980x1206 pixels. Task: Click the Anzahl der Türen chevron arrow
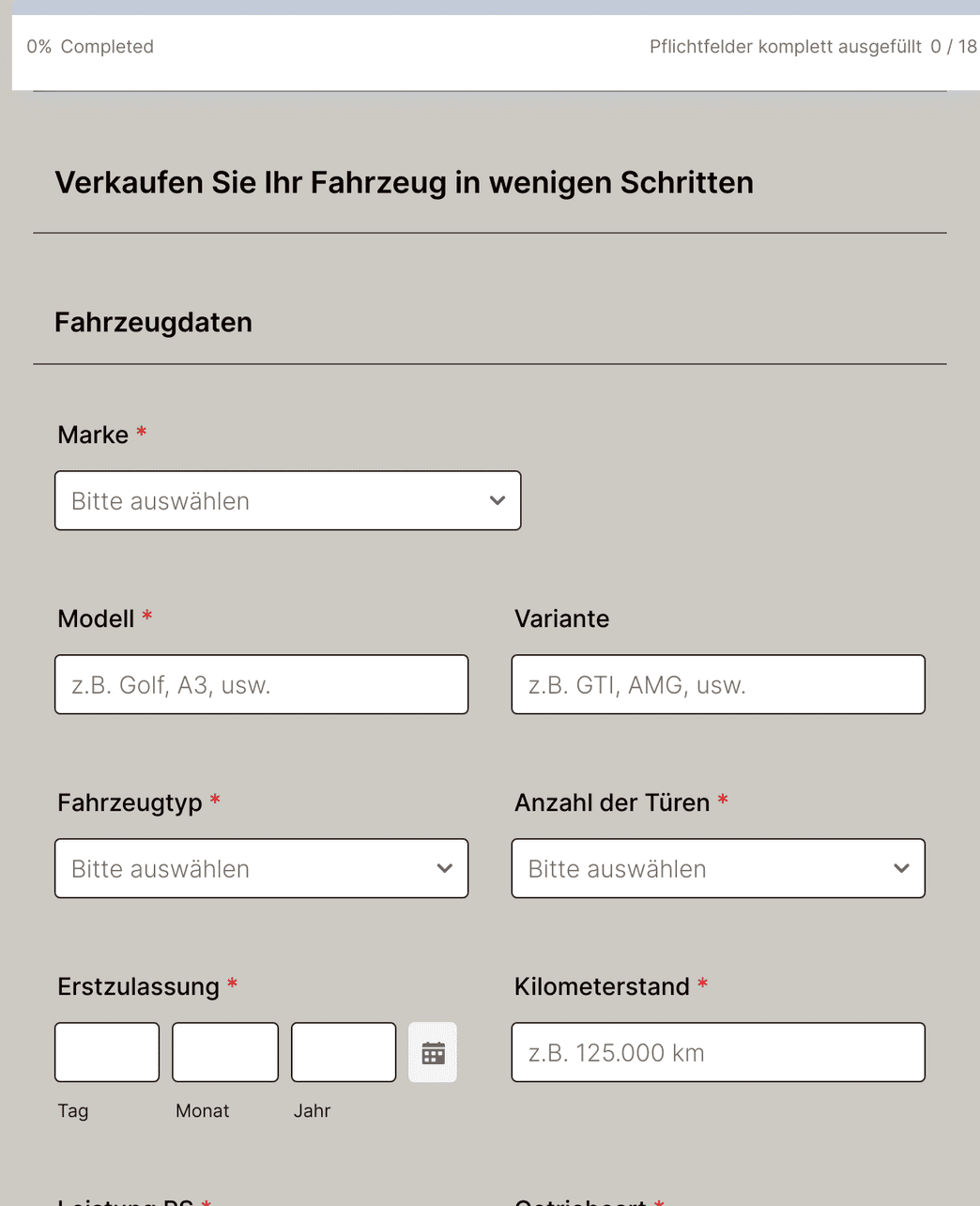click(x=900, y=868)
